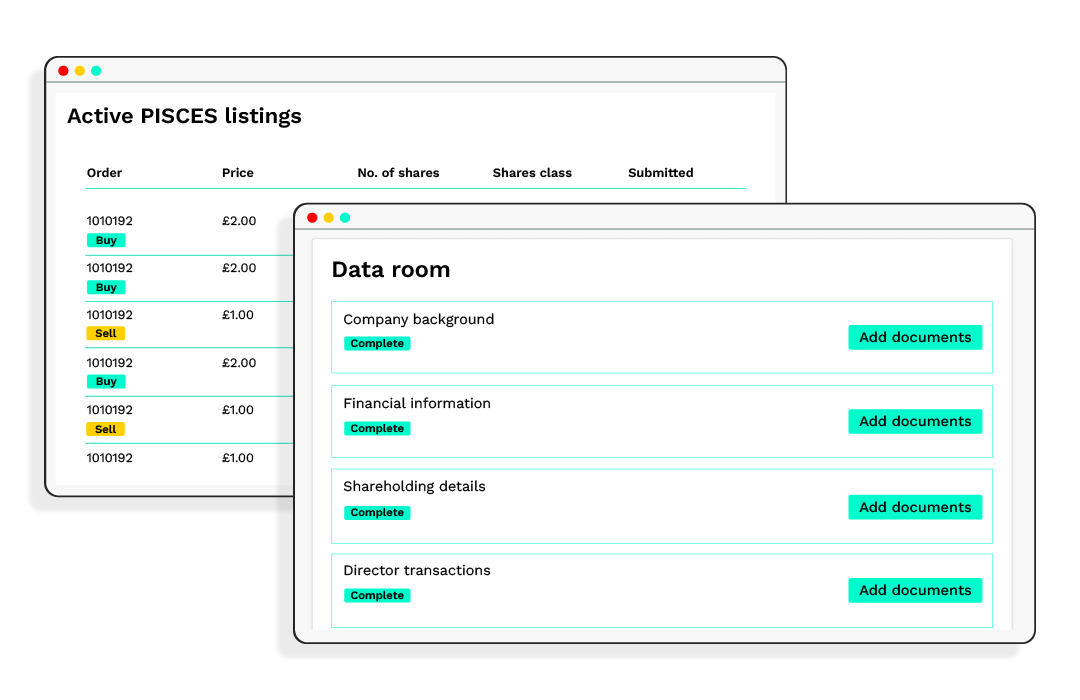Click red dot on PISCES listings window
The width and height of the screenshot is (1080, 700).
point(63,71)
